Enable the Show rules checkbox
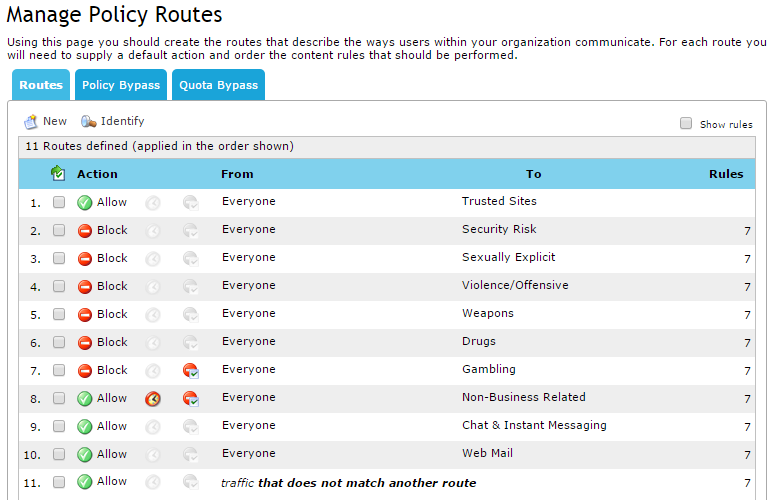 coord(686,124)
